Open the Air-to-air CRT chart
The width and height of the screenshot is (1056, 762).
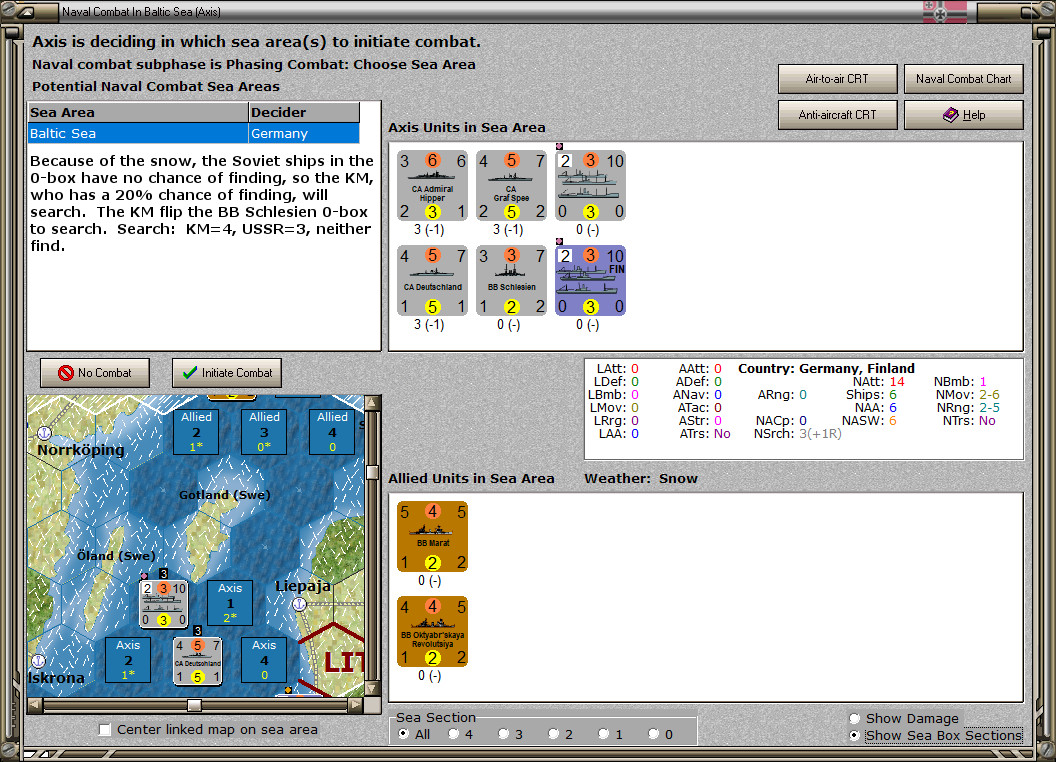click(837, 79)
